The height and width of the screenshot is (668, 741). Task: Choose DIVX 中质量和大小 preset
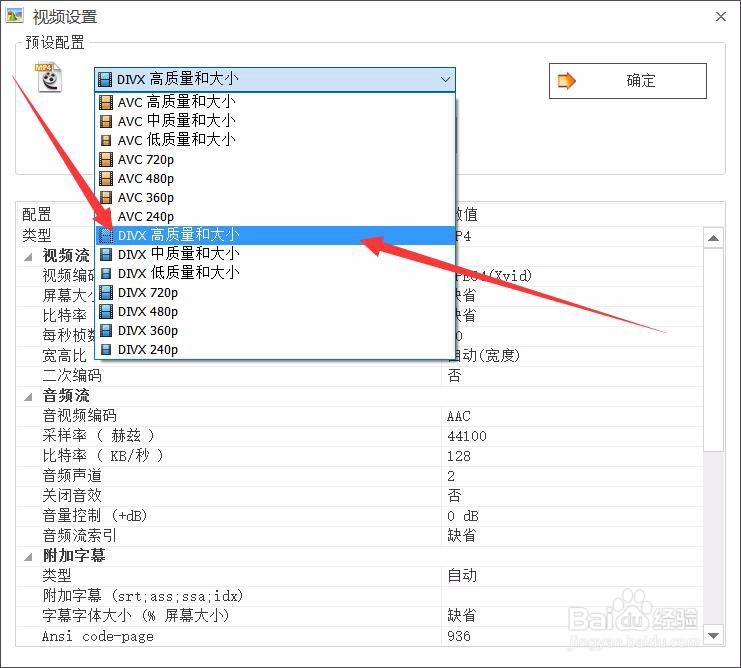point(275,255)
